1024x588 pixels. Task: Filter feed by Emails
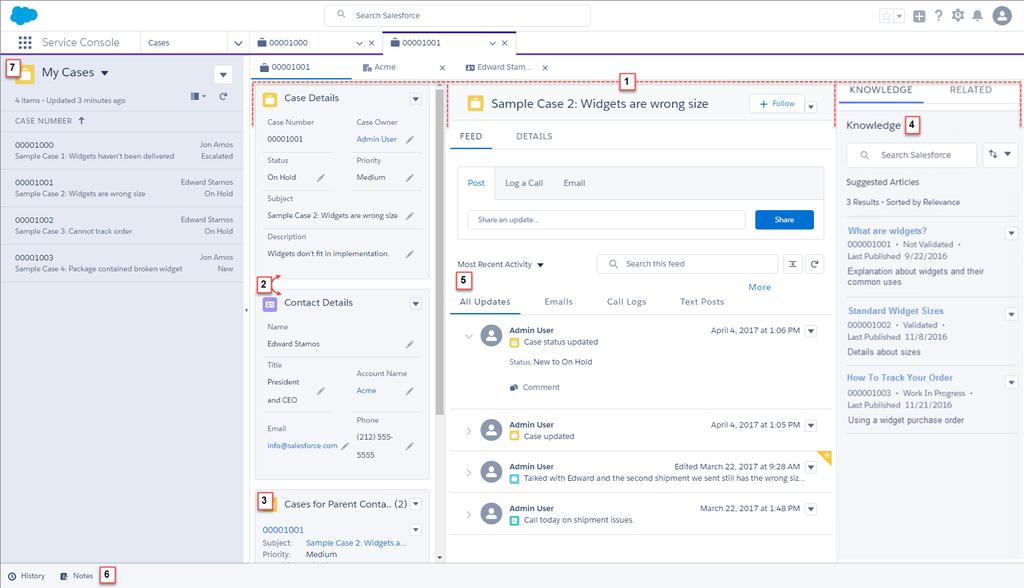(x=558, y=302)
